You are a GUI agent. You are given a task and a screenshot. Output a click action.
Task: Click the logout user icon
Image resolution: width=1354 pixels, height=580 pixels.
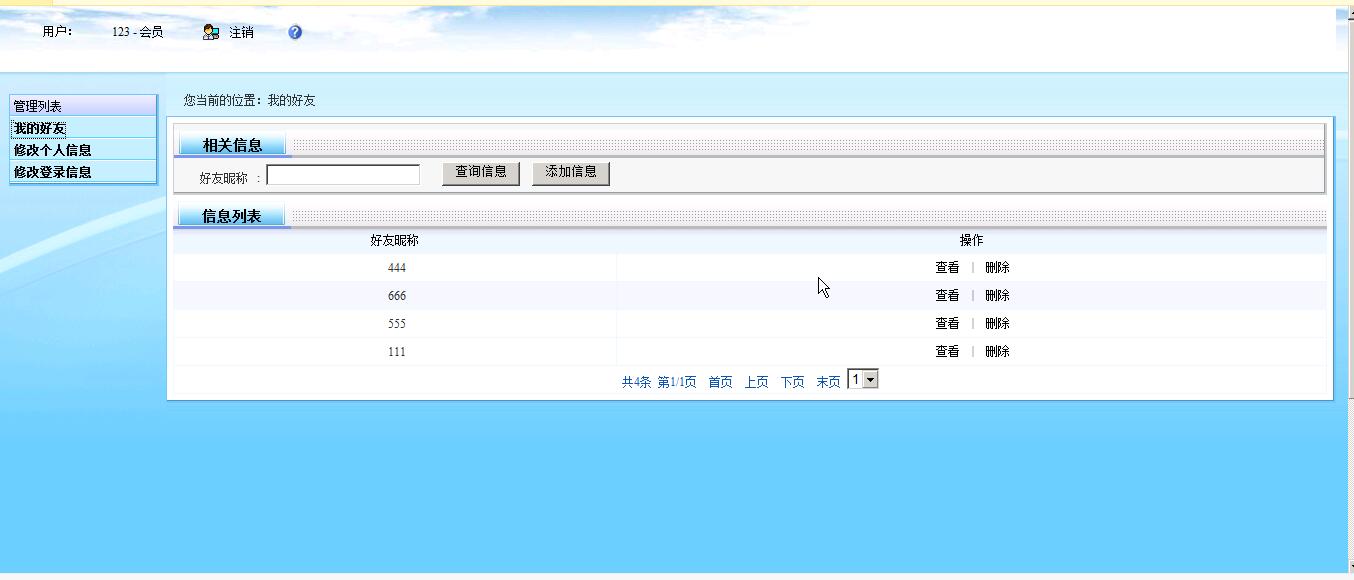(x=210, y=32)
